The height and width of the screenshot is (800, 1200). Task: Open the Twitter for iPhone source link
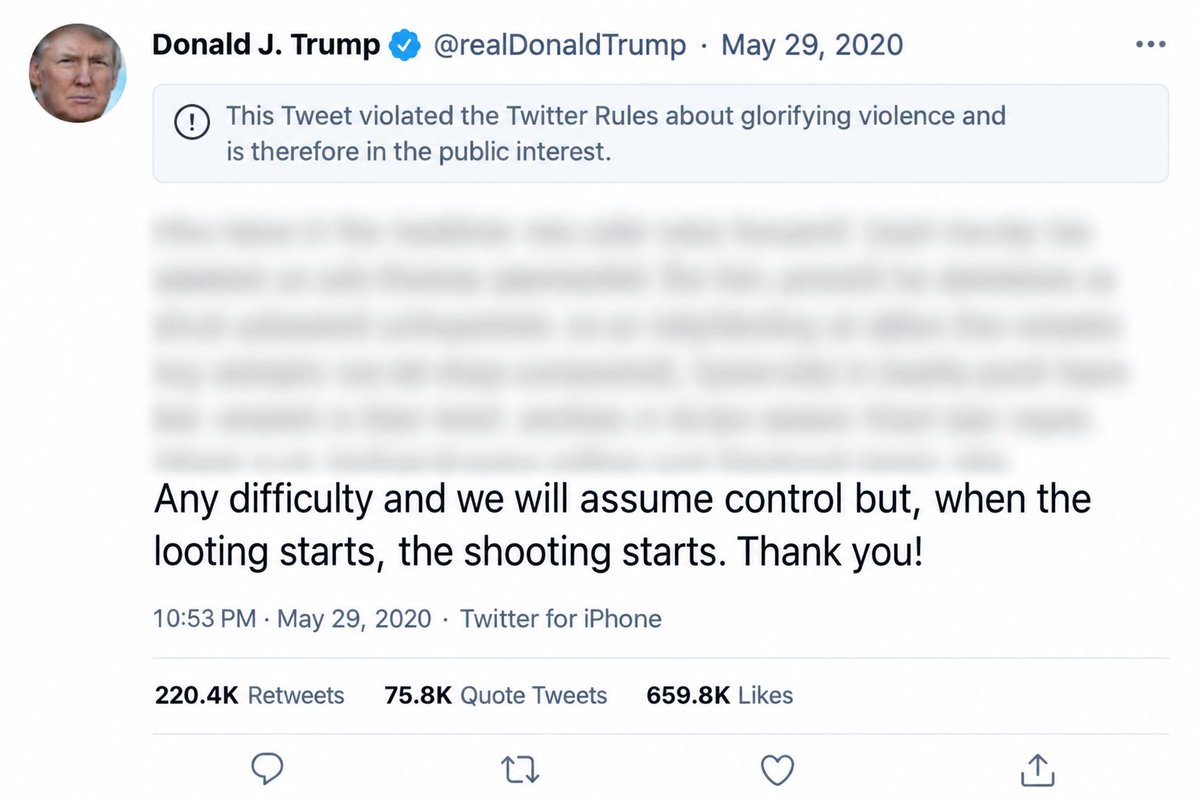(560, 619)
